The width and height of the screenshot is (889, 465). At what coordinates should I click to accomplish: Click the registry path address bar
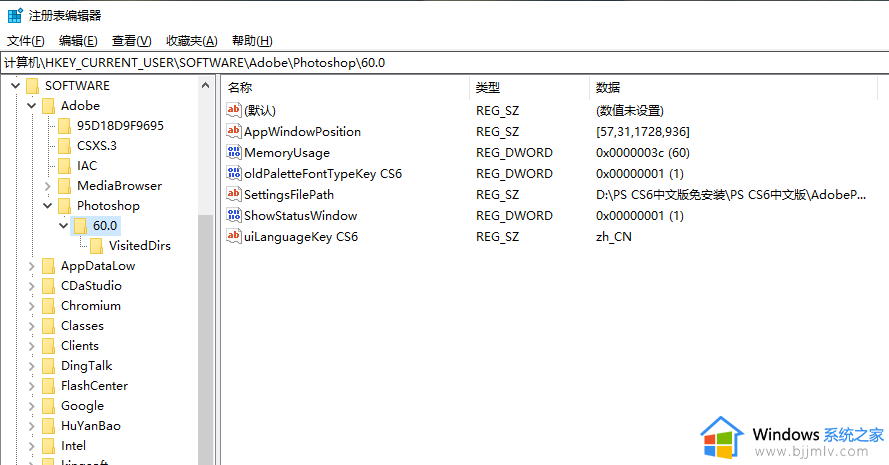point(444,62)
